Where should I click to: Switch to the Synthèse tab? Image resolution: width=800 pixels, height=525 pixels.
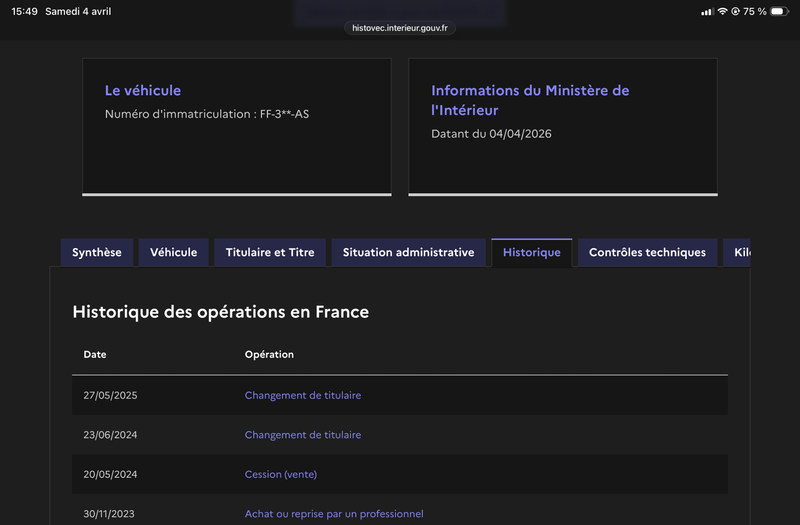coord(97,253)
